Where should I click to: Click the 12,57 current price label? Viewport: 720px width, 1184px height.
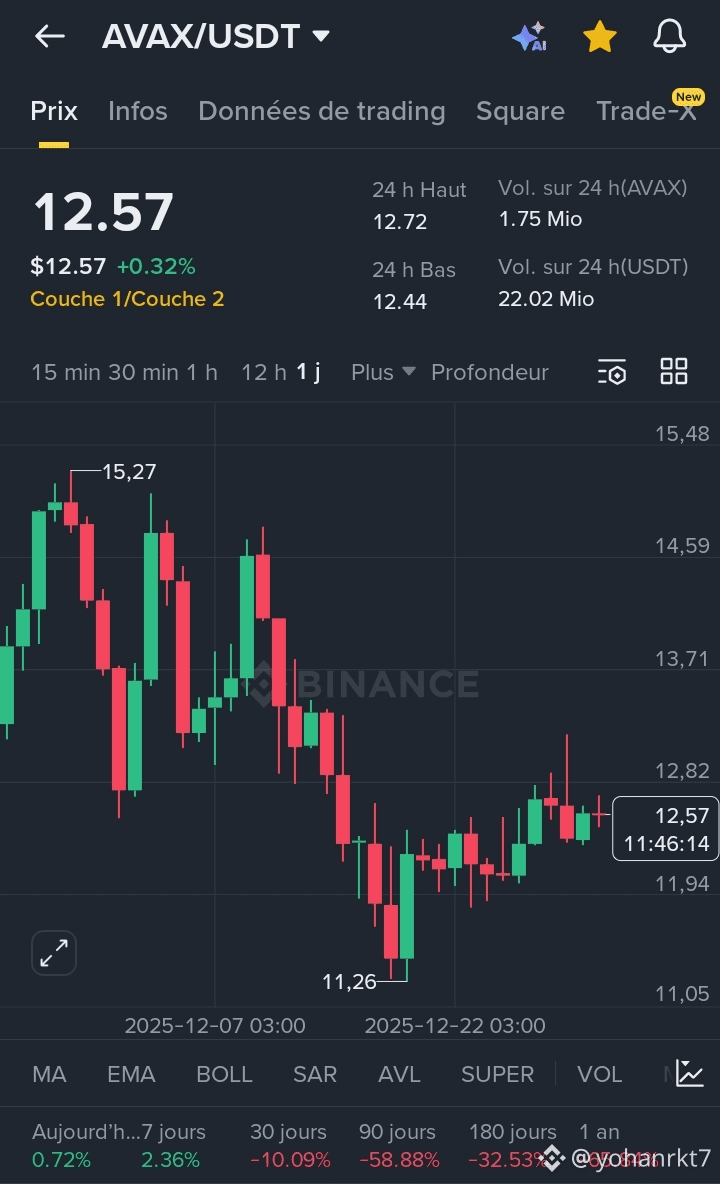(x=666, y=828)
